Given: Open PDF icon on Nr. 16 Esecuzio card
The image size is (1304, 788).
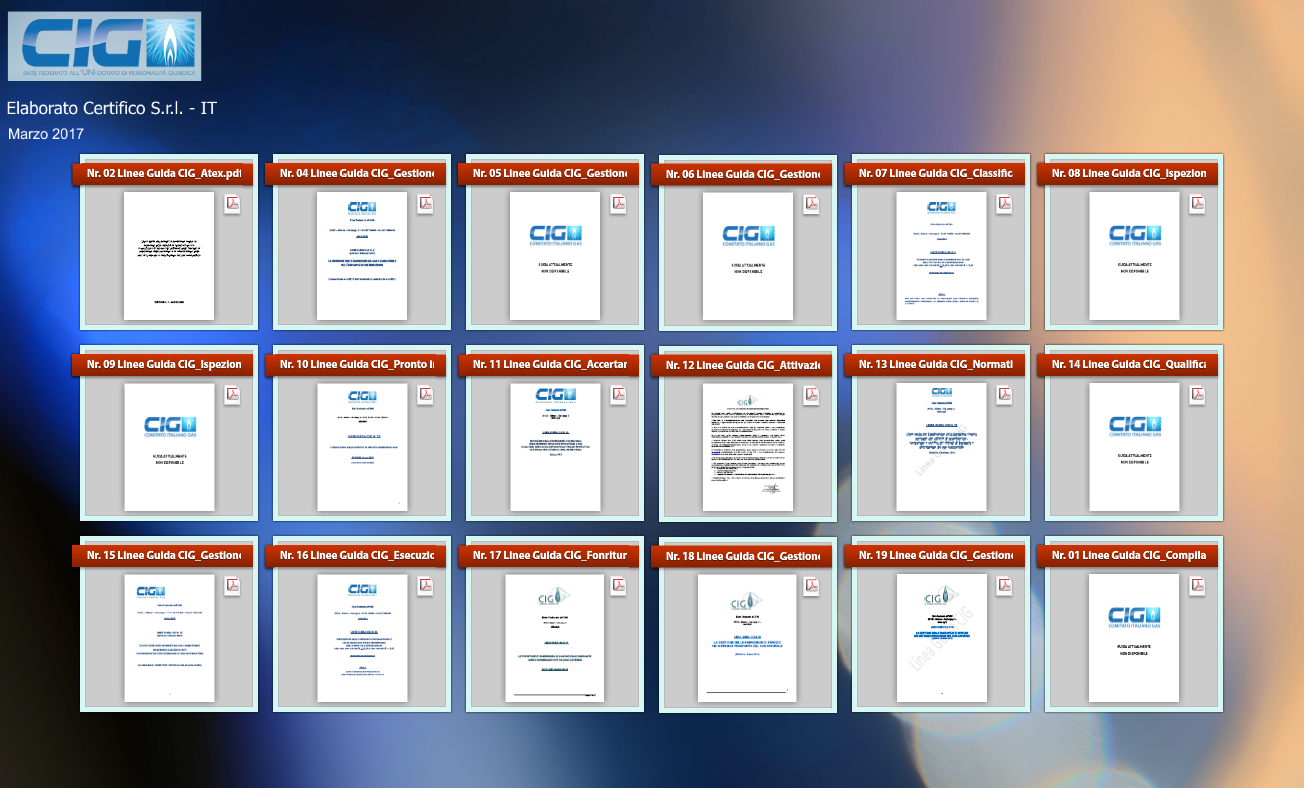Looking at the screenshot, I should tap(425, 586).
